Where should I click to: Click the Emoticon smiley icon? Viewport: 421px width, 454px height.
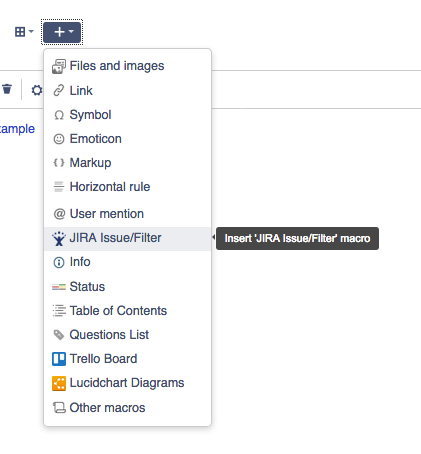pyautogui.click(x=59, y=139)
